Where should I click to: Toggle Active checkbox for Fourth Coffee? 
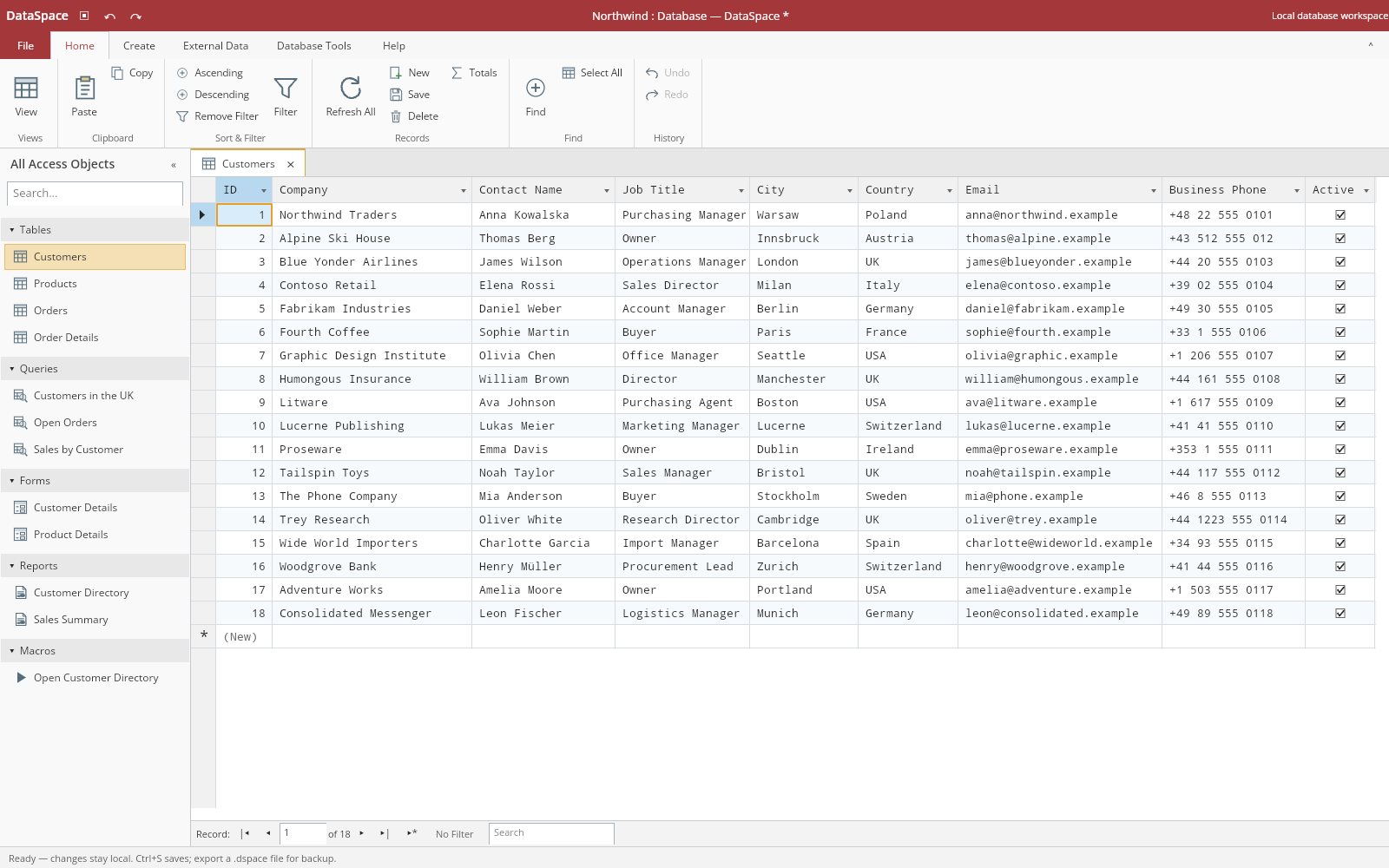(1340, 332)
